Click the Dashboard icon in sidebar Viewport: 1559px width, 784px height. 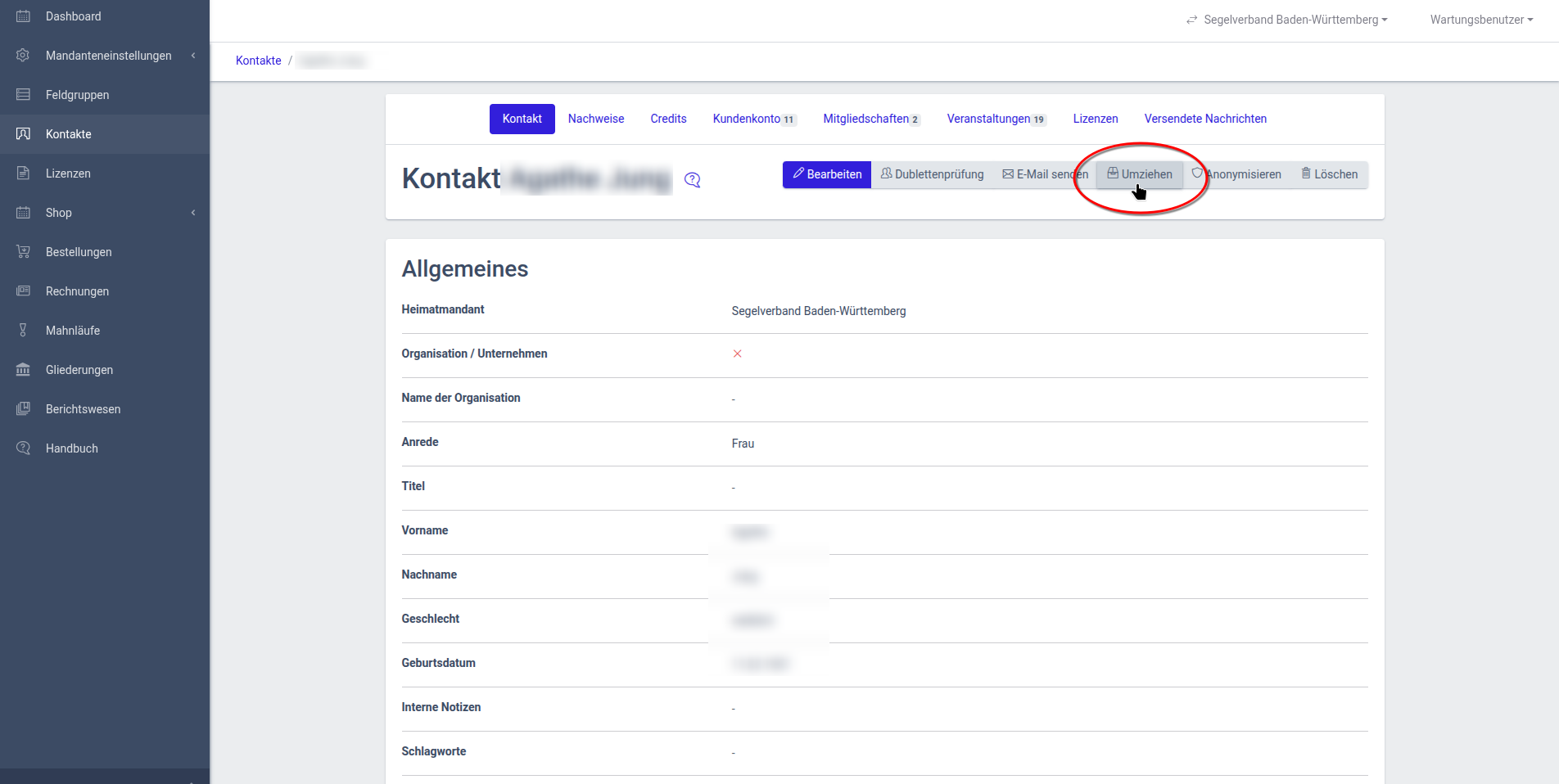23,16
